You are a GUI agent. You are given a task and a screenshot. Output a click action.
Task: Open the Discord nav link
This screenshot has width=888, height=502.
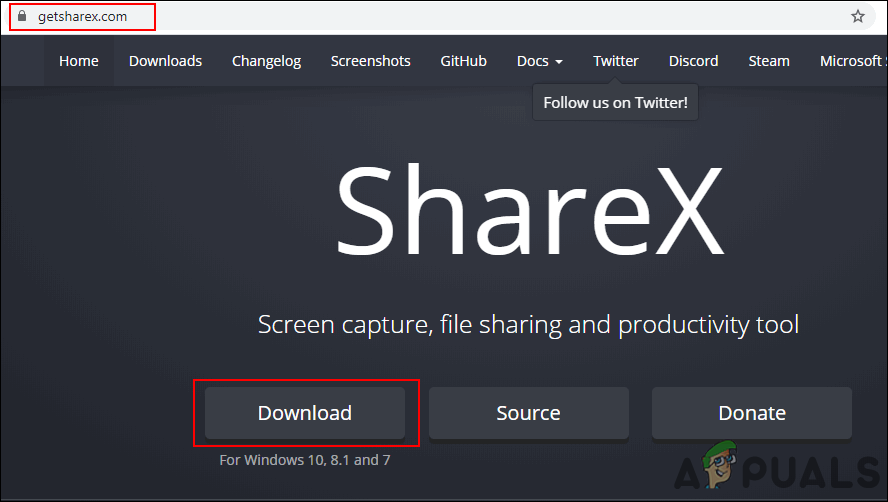point(693,61)
